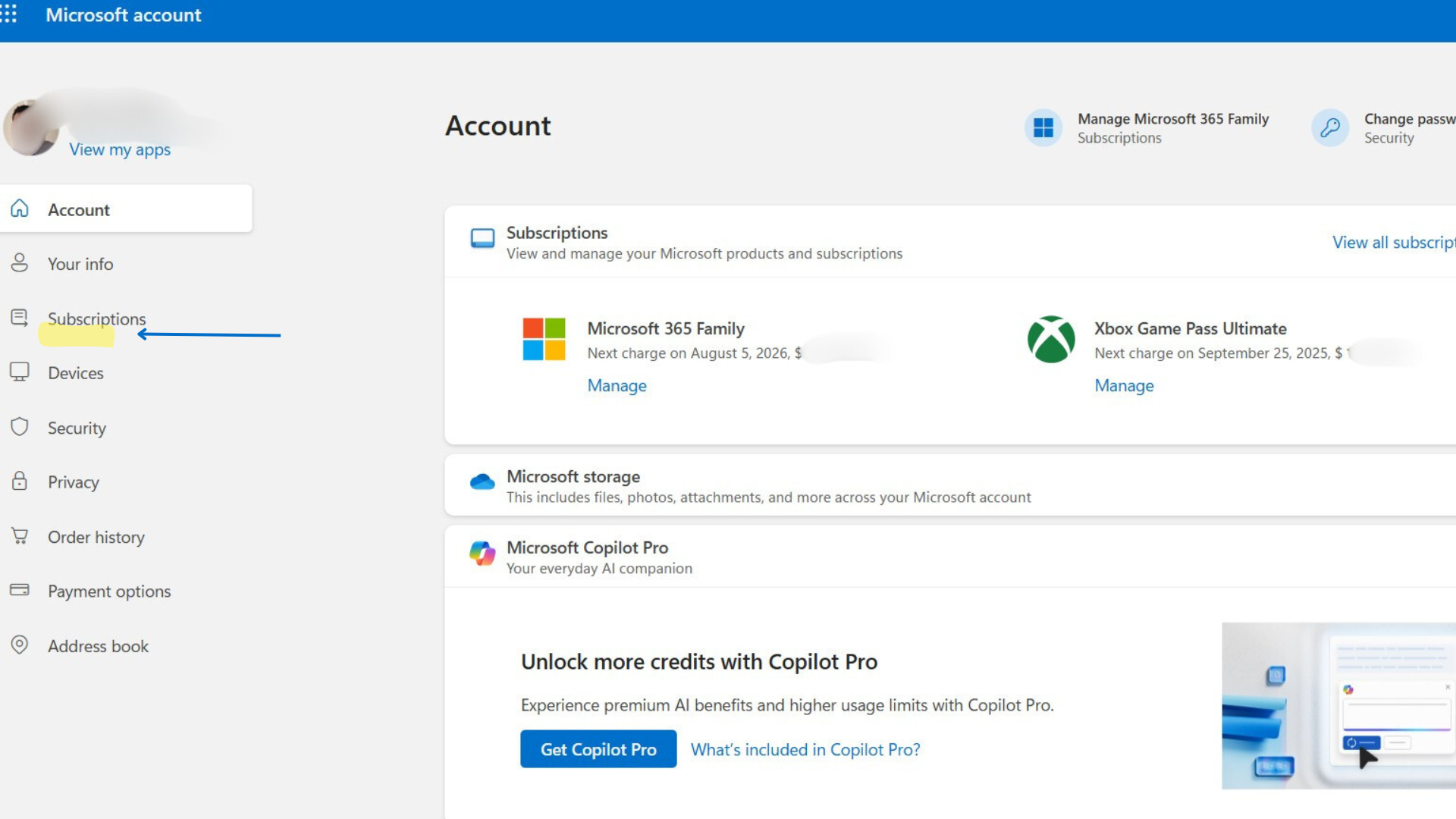The width and height of the screenshot is (1456, 819).
Task: Click the key icon for Change password
Action: coord(1329,127)
